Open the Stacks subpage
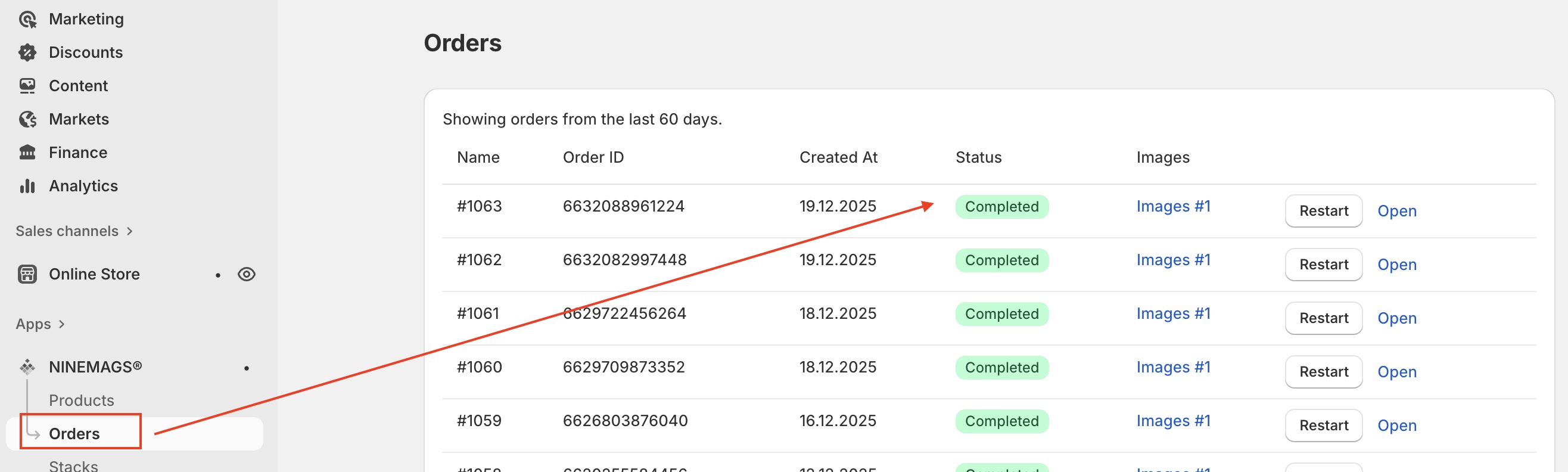 [74, 466]
